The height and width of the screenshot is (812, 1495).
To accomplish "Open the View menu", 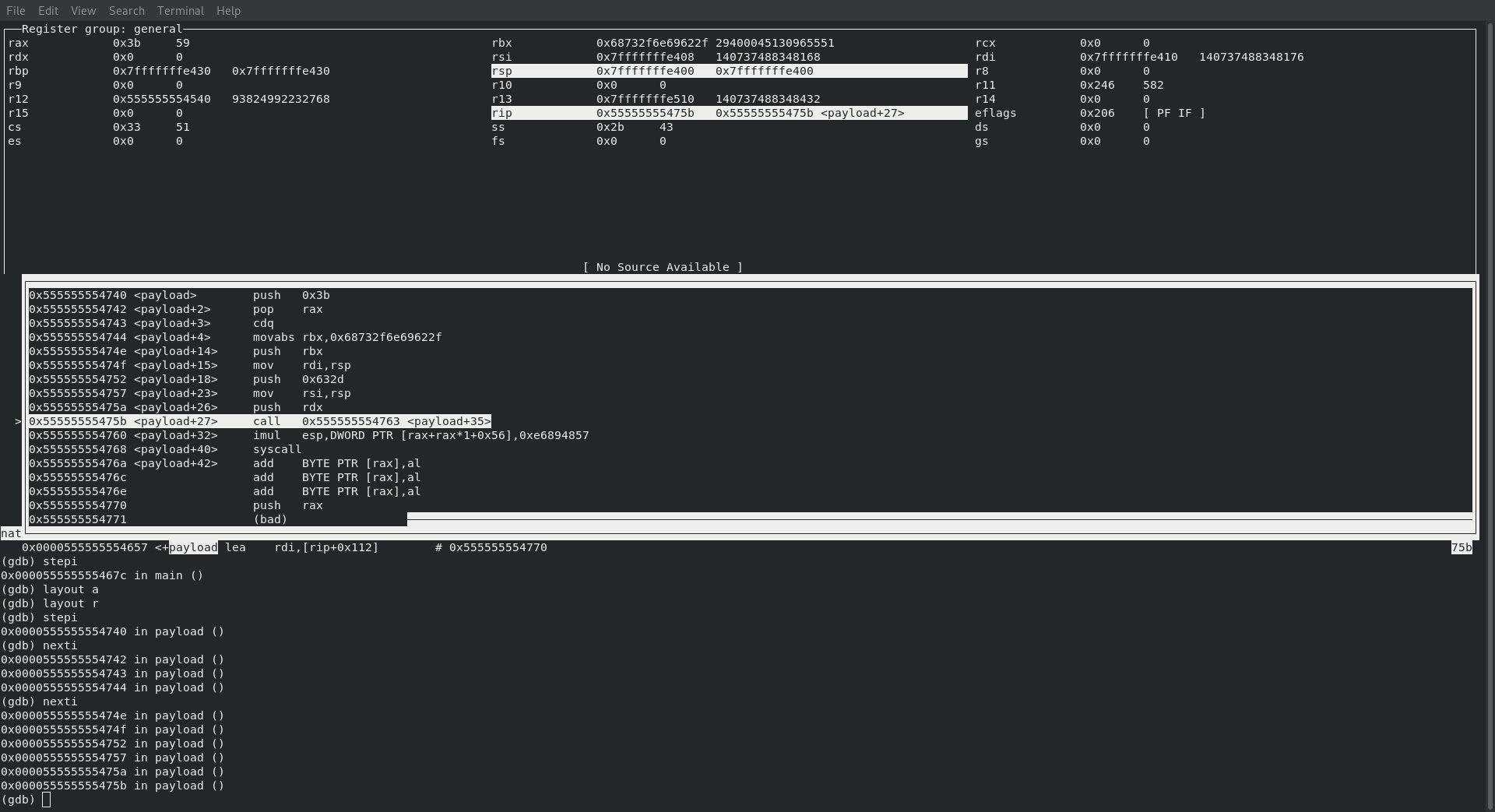I will tap(83, 11).
